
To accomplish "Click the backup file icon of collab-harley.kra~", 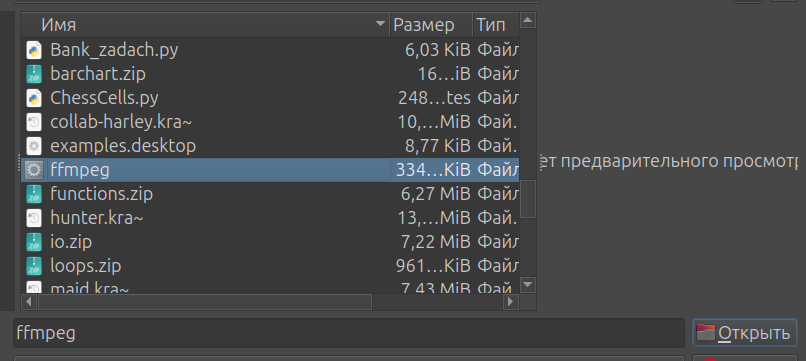I will [x=34, y=122].
